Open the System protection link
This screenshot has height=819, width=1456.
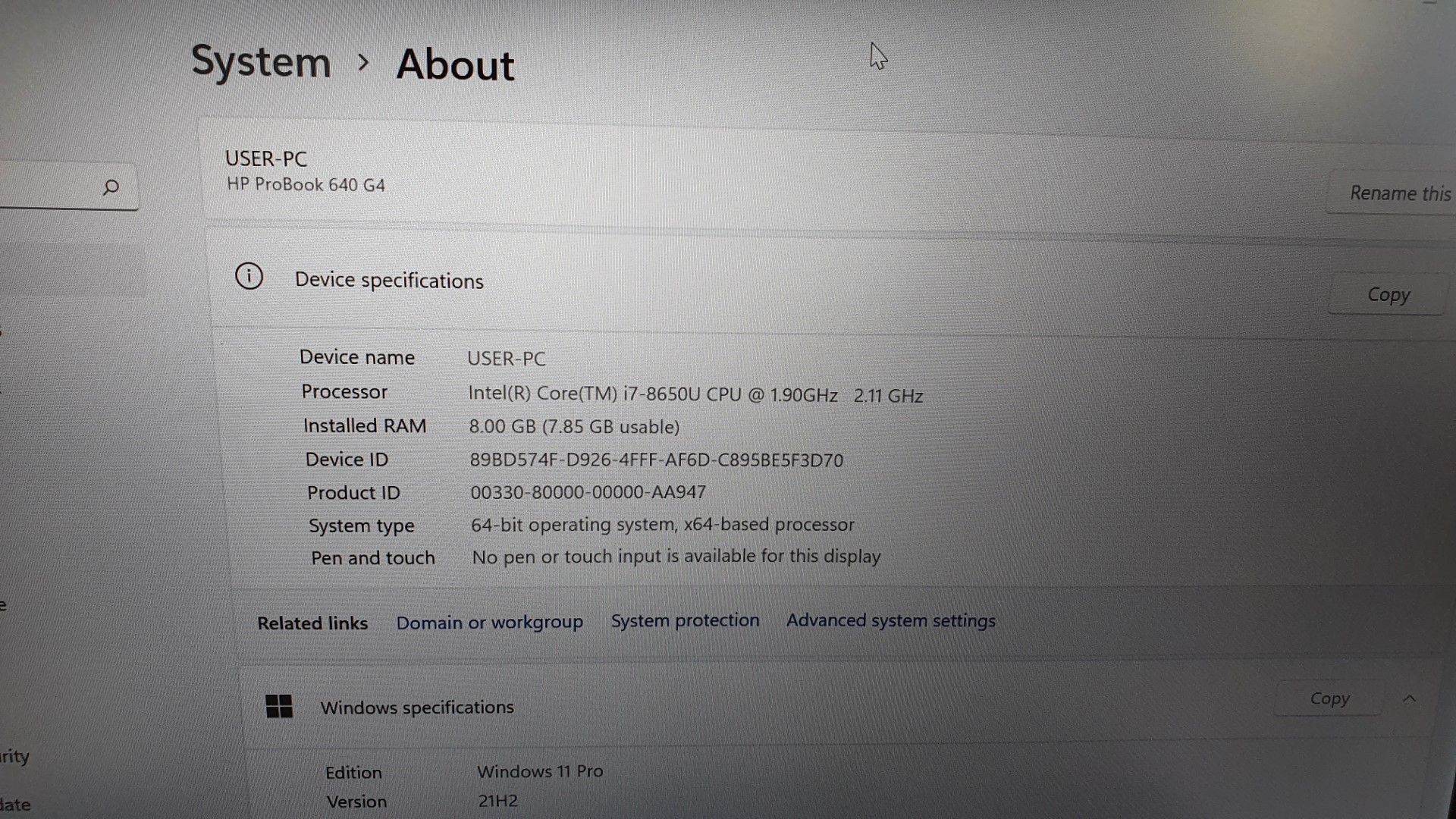pos(685,620)
